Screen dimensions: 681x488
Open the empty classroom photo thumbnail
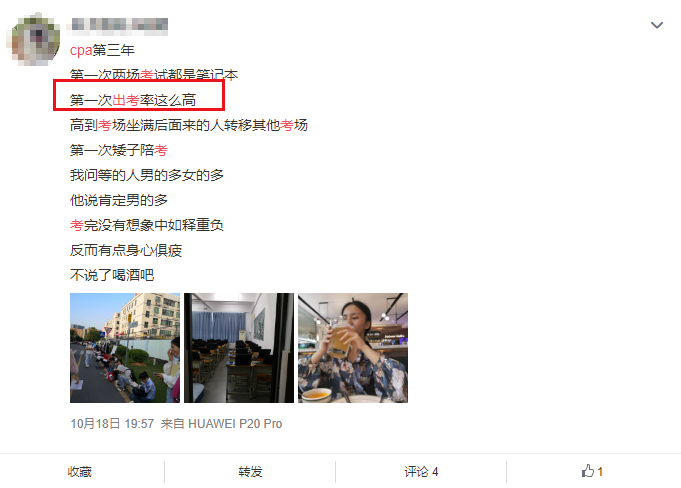[239, 348]
